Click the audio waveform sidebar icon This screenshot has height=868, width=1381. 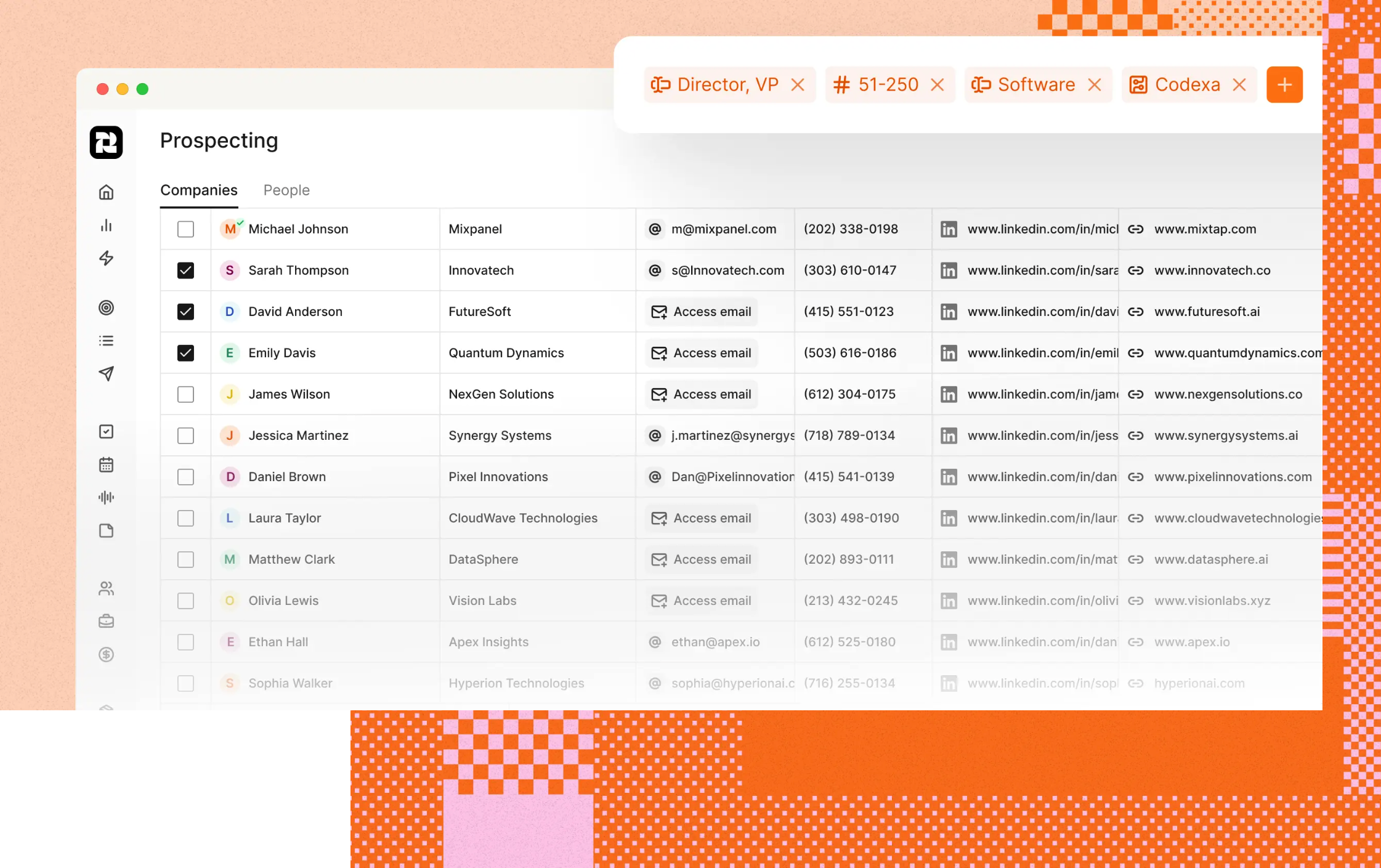106,497
